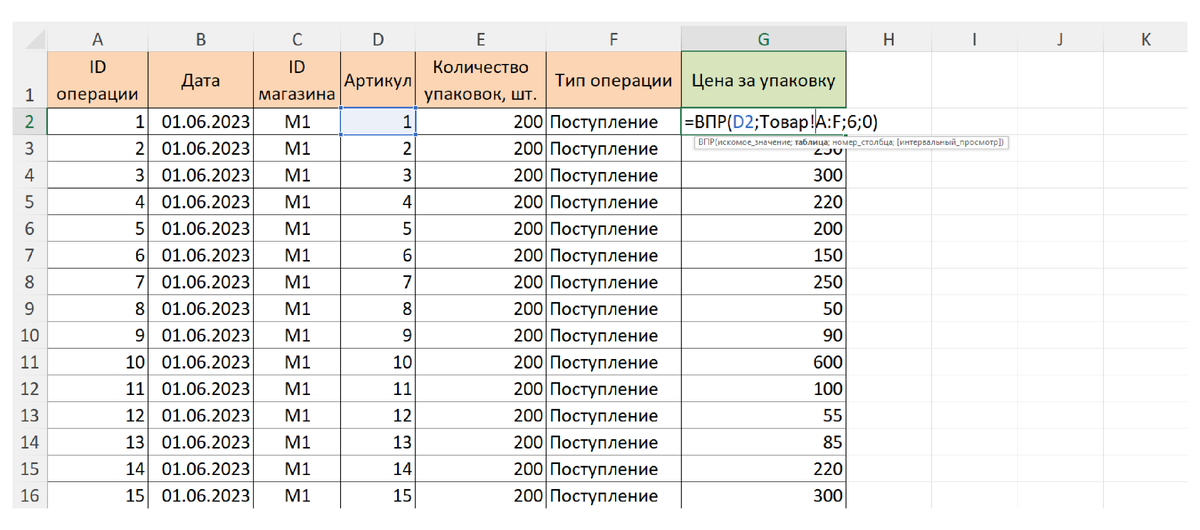Viewport: 1200px width, 530px height.
Task: Click article number 8 in row 9
Action: click(x=378, y=308)
